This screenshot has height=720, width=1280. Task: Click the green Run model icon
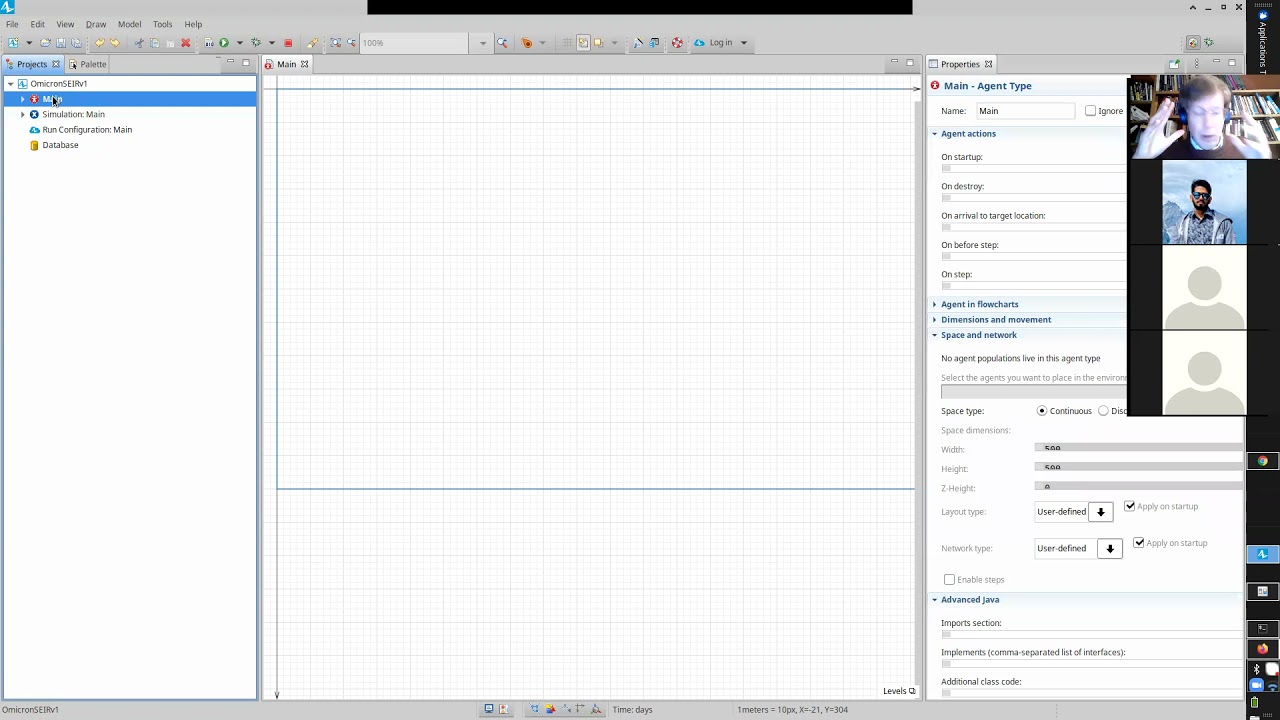click(x=224, y=43)
